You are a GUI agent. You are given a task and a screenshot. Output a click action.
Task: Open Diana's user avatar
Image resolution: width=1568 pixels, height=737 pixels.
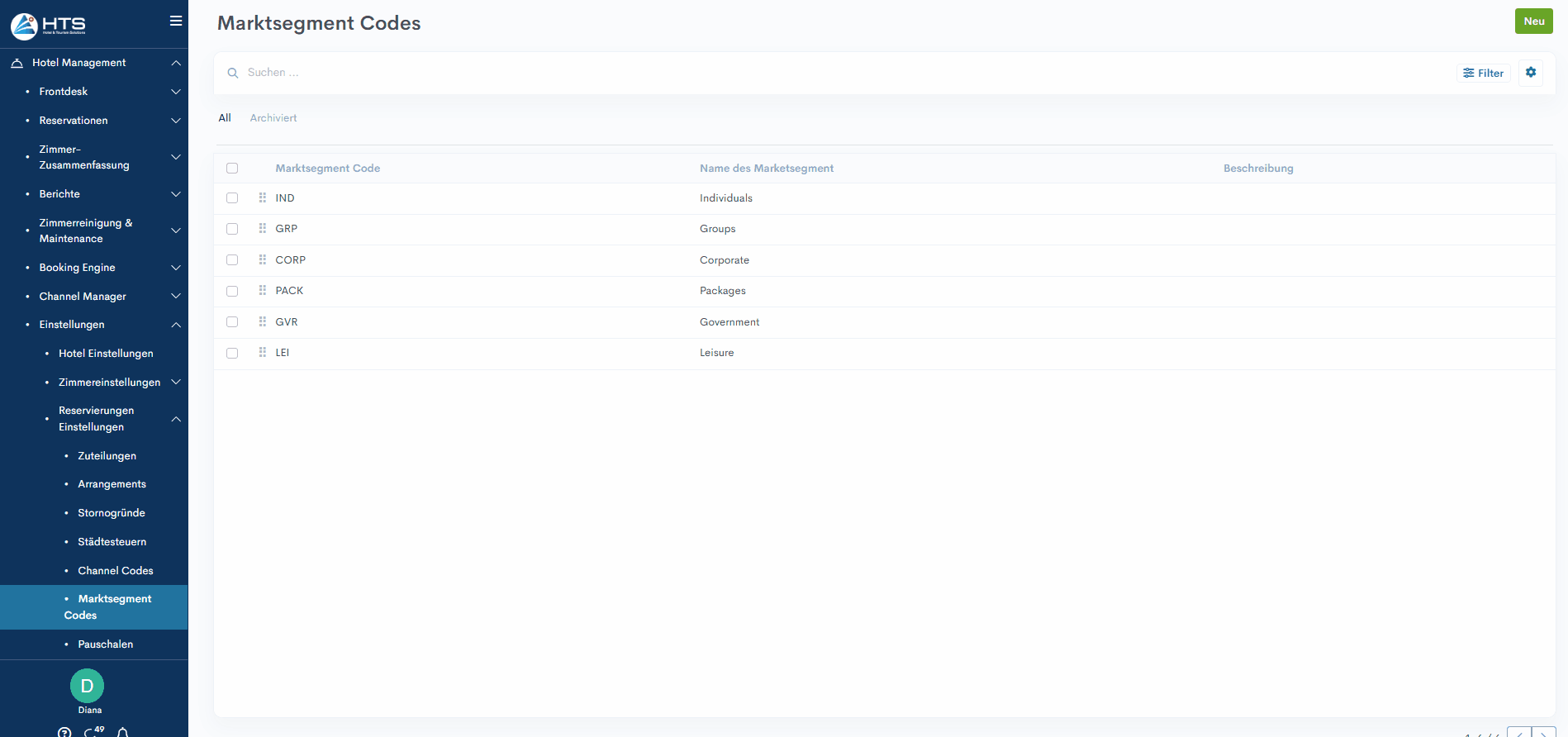(x=87, y=686)
